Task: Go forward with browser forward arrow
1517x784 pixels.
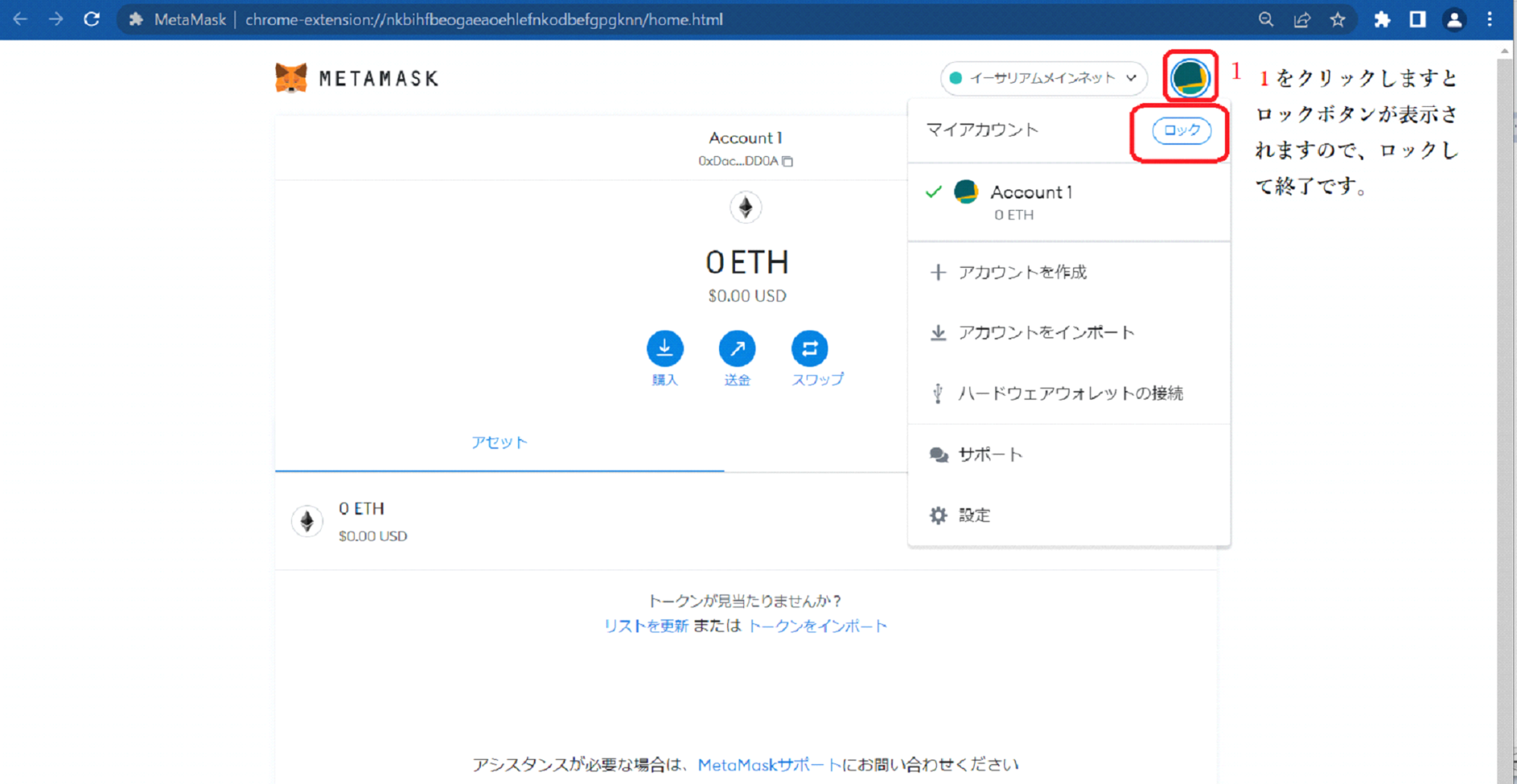Action: coord(55,19)
